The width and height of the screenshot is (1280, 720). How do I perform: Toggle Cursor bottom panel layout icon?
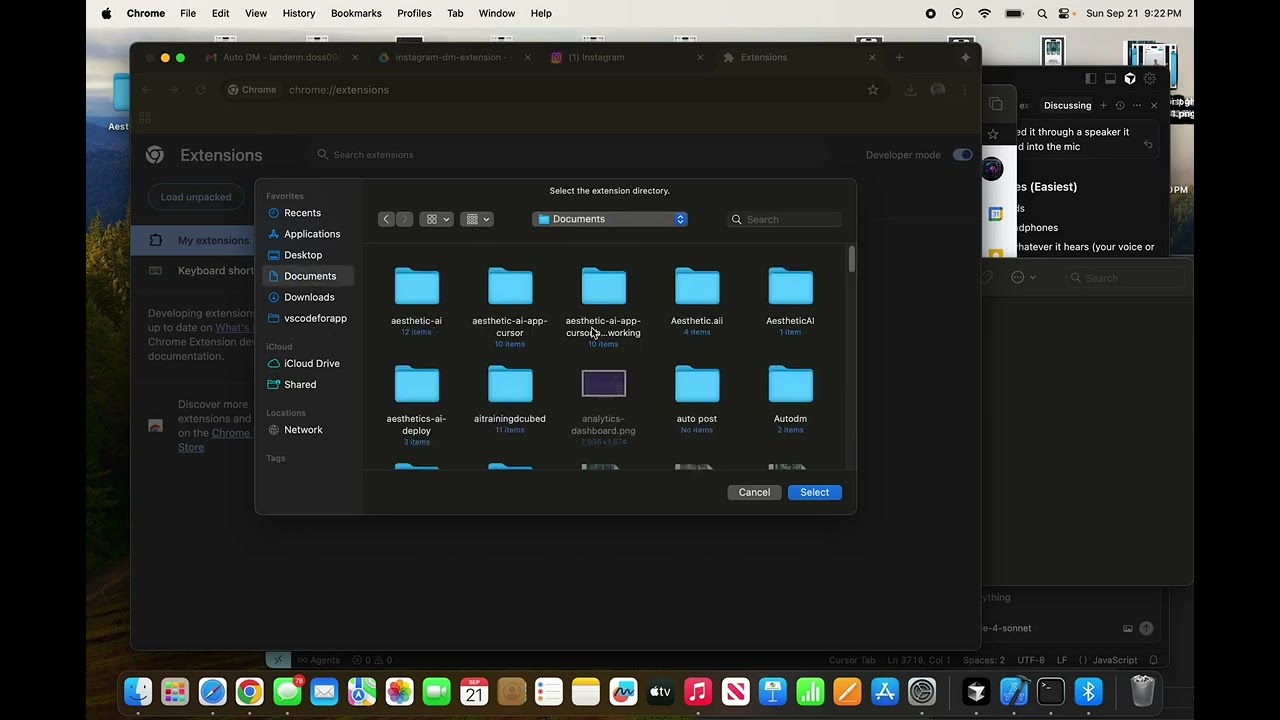coord(1110,79)
